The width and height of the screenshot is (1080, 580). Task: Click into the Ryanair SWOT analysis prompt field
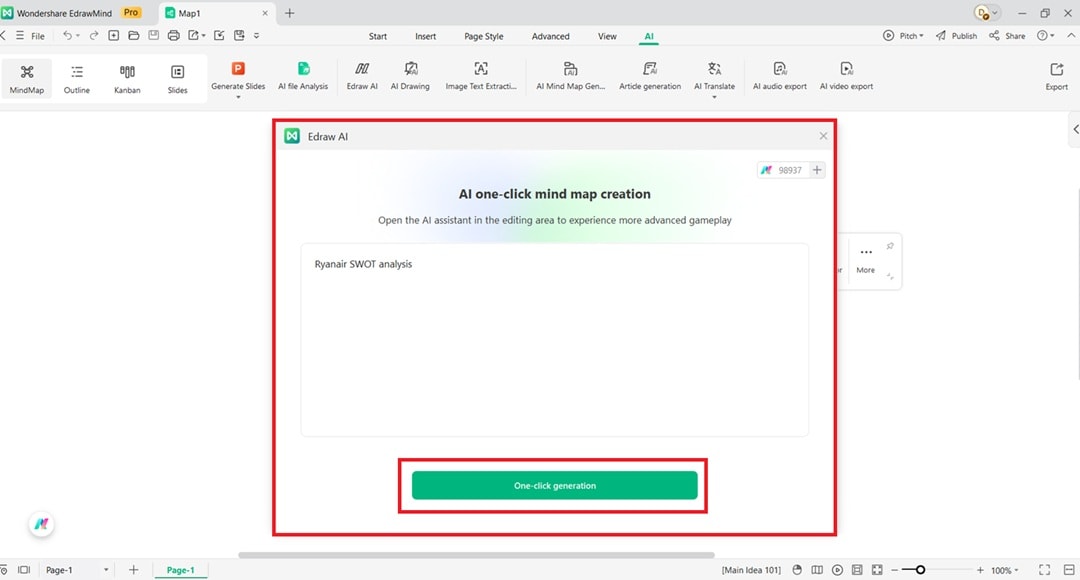click(x=554, y=340)
